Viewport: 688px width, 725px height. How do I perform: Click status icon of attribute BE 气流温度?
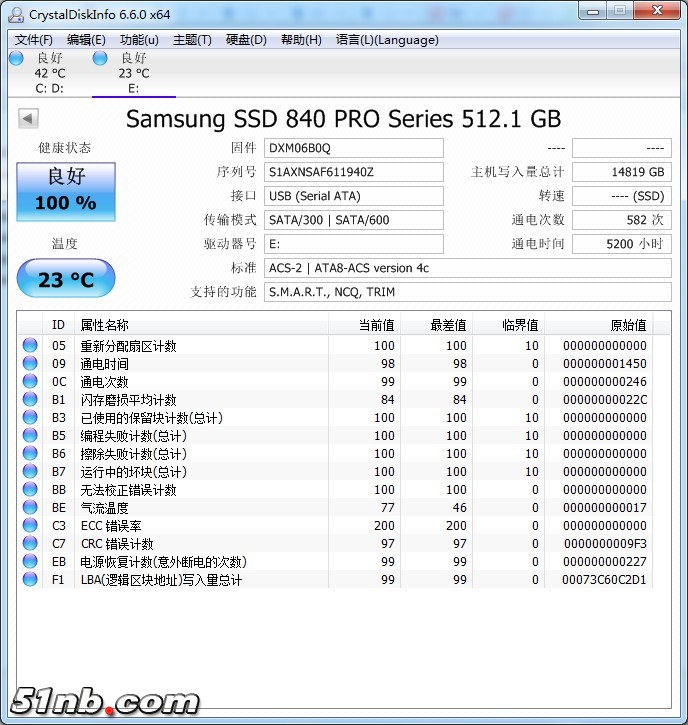coord(30,507)
